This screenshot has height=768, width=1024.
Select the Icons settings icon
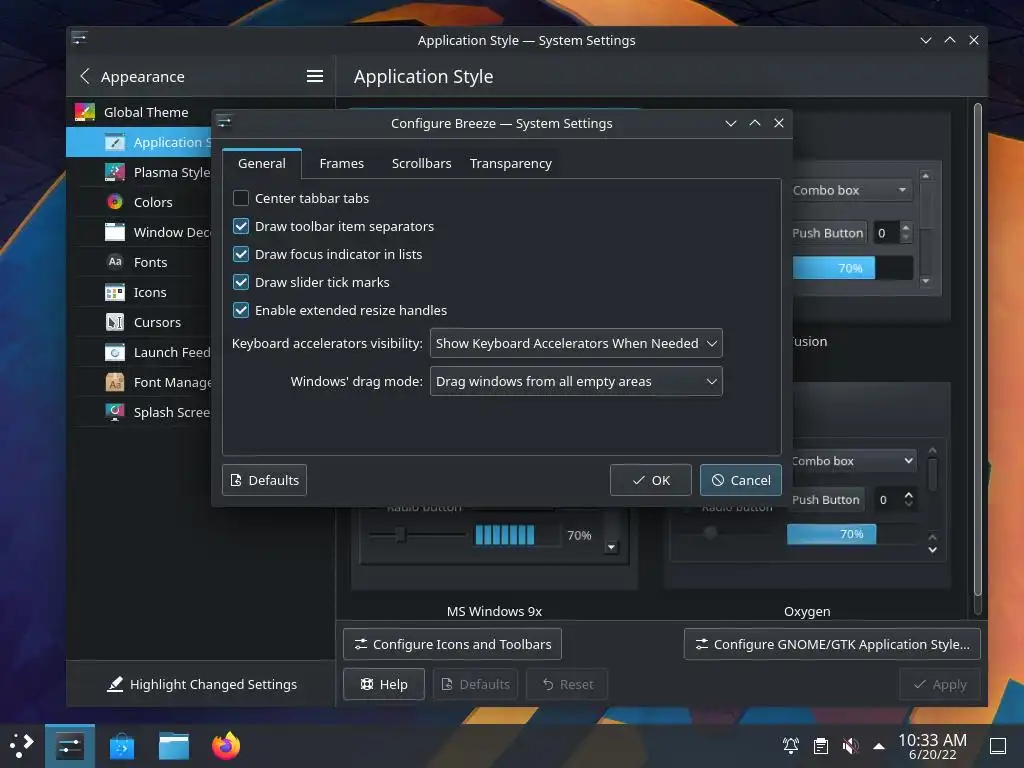(x=115, y=292)
